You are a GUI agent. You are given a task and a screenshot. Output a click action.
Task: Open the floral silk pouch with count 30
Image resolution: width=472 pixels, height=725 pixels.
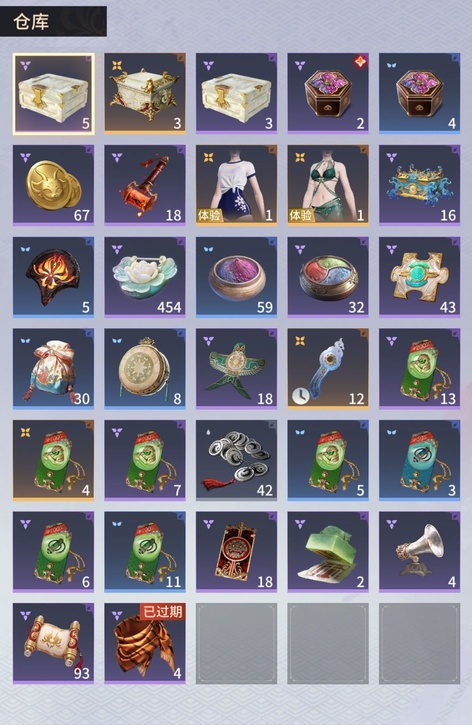[x=53, y=369]
